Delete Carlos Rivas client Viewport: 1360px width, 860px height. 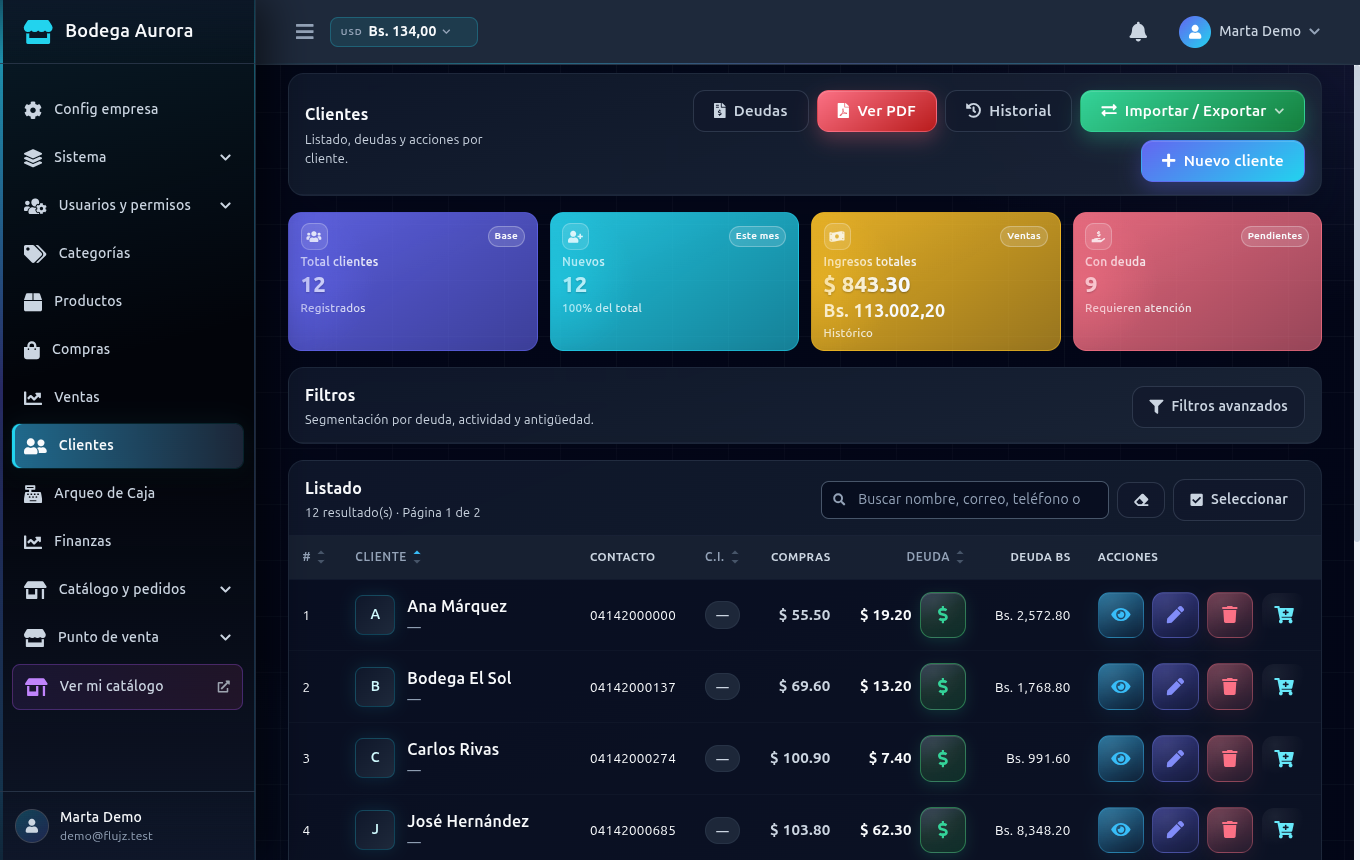(x=1230, y=758)
